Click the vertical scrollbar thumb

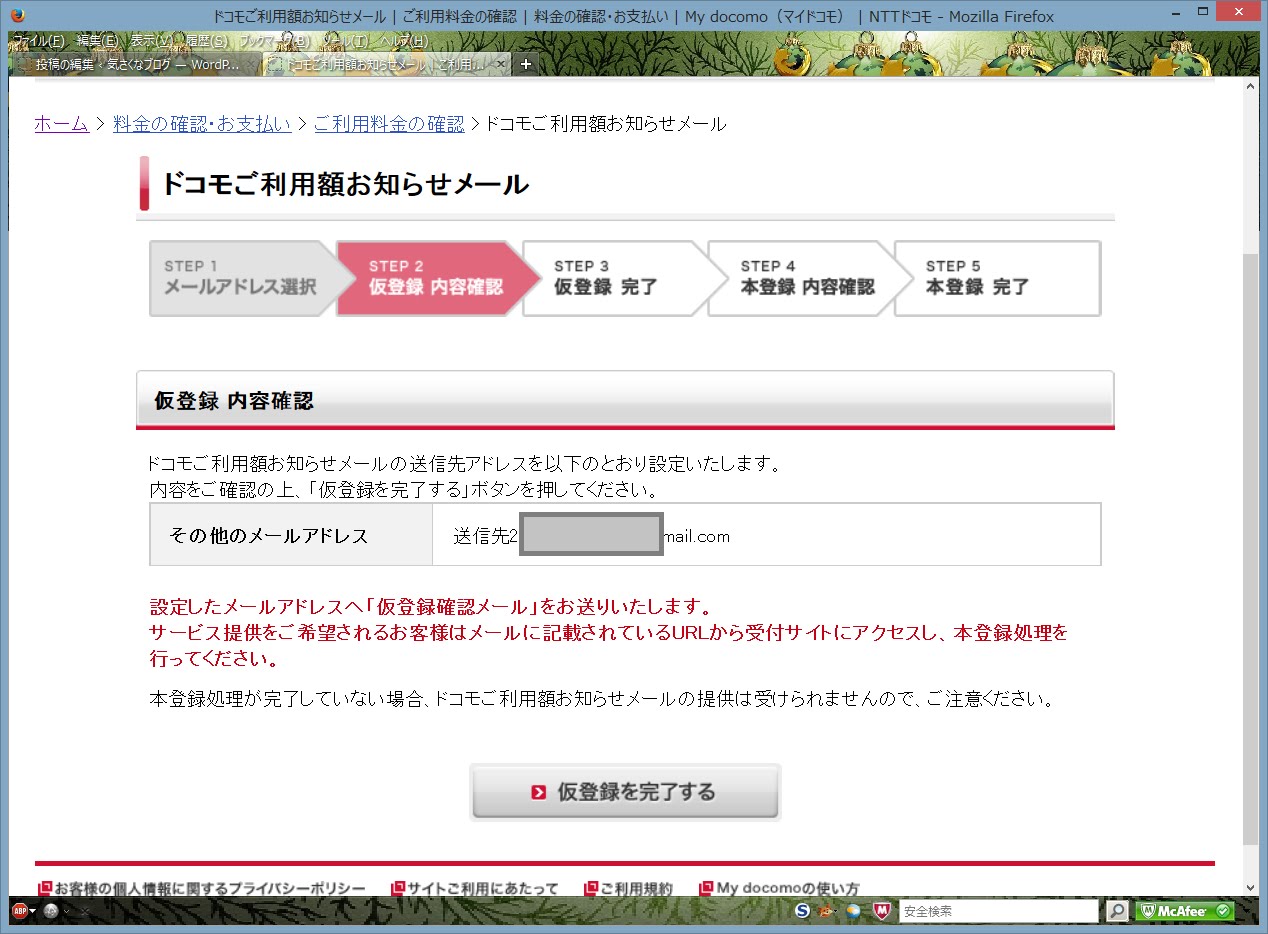(x=1250, y=548)
